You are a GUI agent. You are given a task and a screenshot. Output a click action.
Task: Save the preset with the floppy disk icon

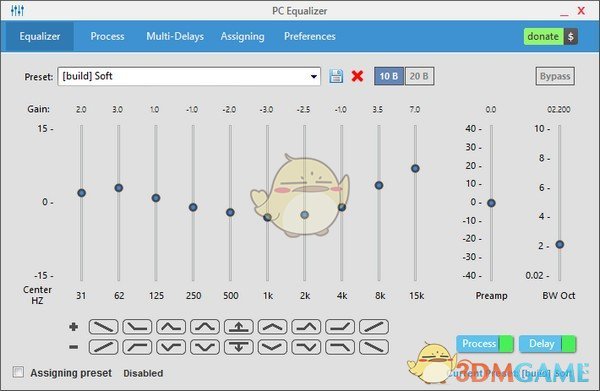tap(336, 76)
